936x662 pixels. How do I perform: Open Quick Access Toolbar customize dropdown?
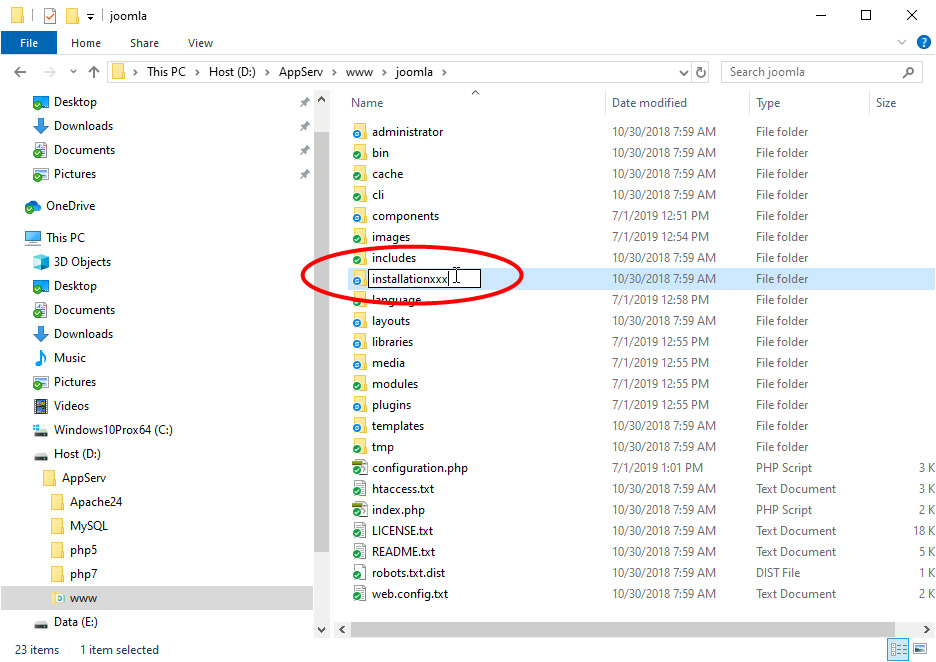tap(90, 16)
